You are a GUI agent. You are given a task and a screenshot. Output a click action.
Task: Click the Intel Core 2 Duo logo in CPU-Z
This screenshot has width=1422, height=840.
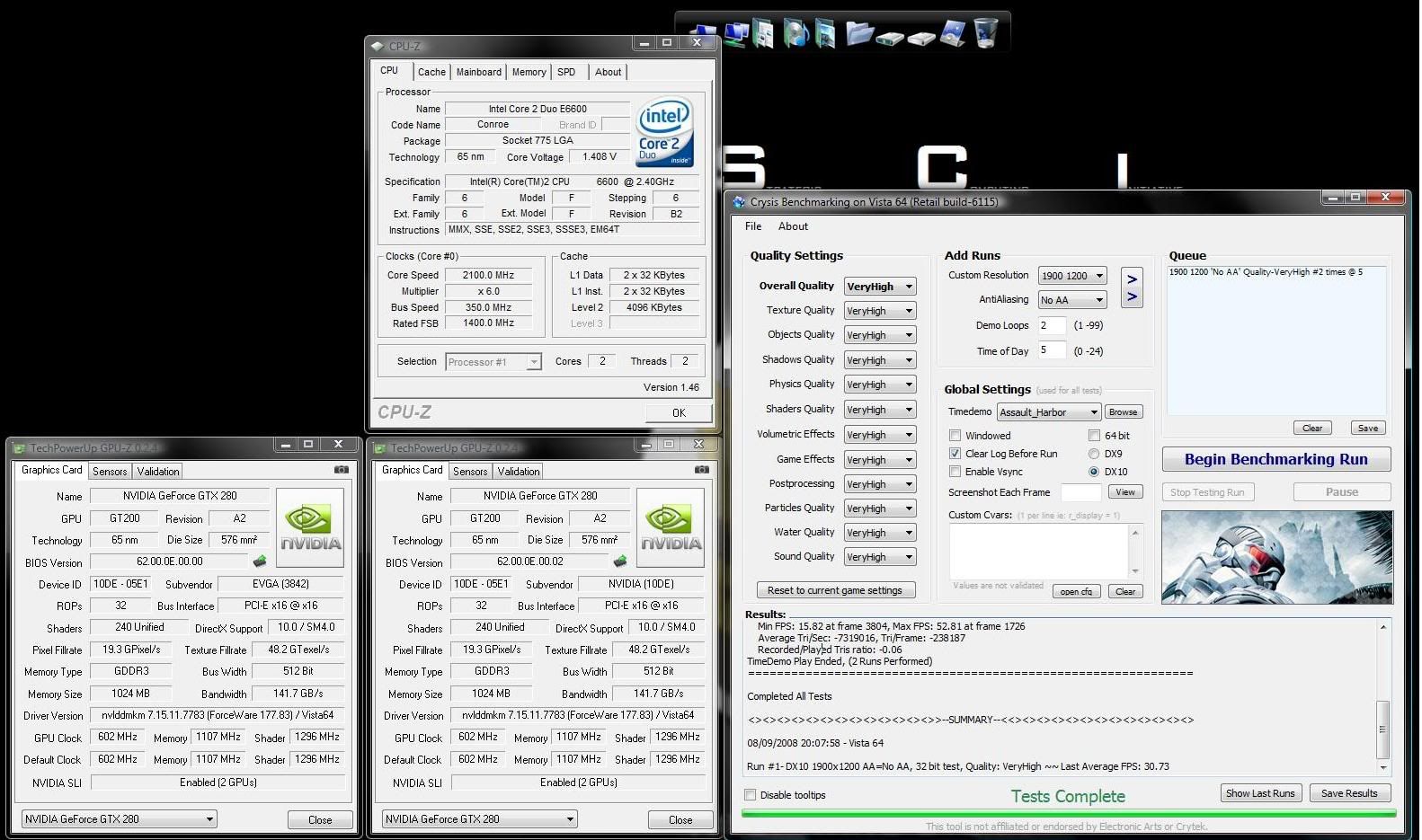[665, 132]
